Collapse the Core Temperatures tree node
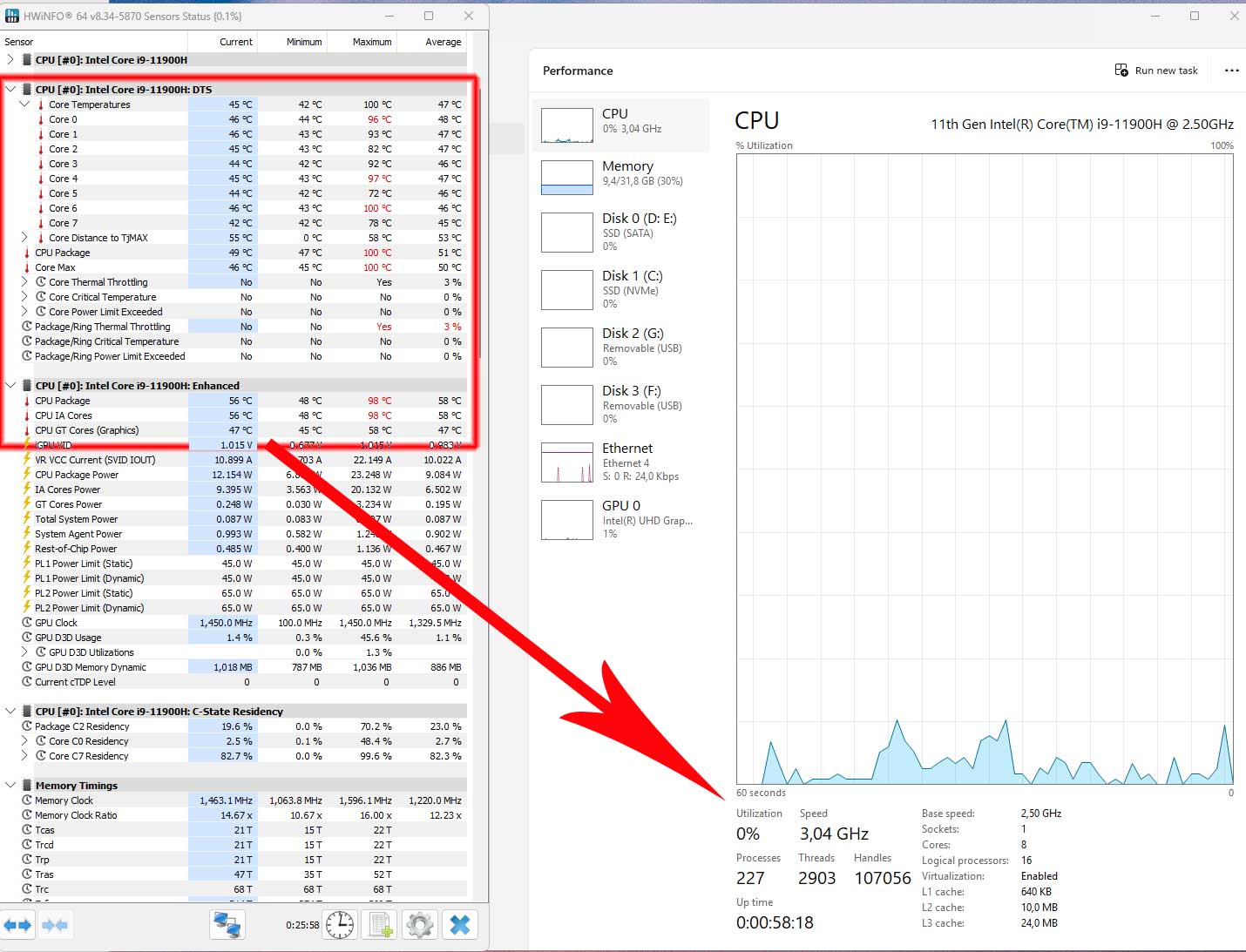 click(x=24, y=105)
